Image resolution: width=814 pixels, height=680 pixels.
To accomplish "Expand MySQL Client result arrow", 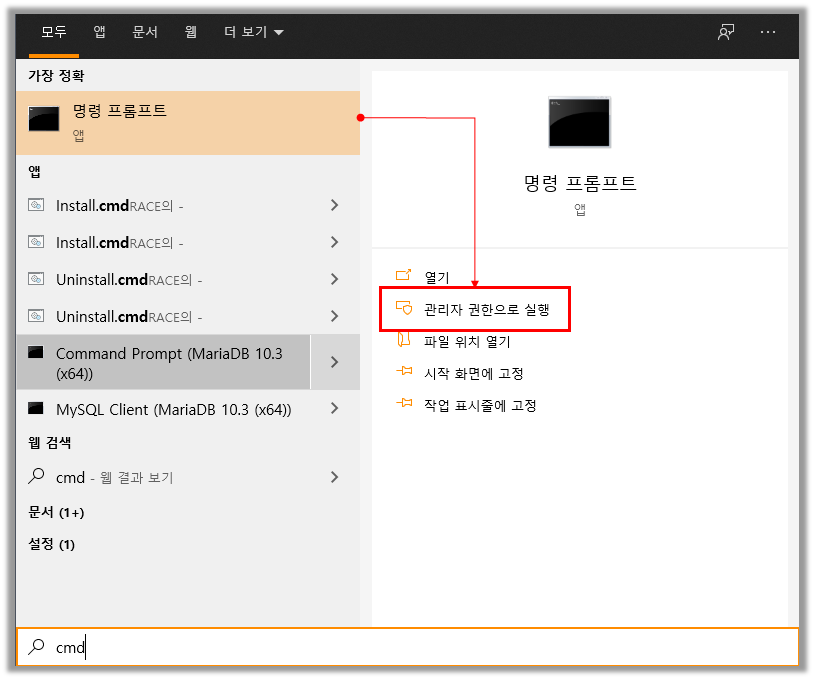I will click(334, 409).
